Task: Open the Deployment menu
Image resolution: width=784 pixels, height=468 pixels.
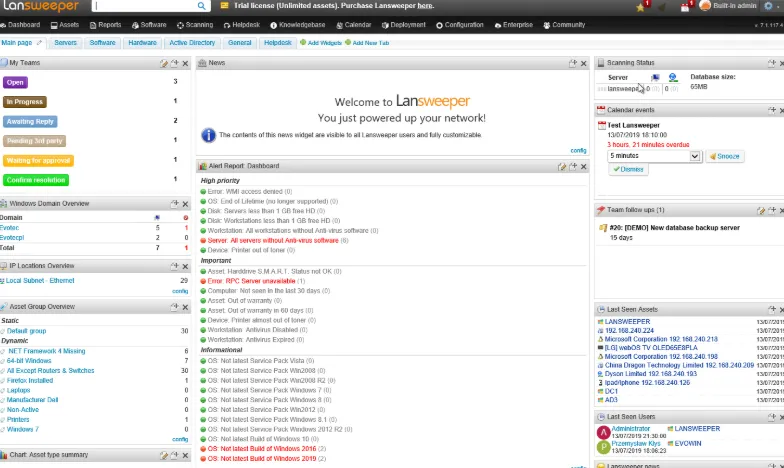Action: coord(404,25)
